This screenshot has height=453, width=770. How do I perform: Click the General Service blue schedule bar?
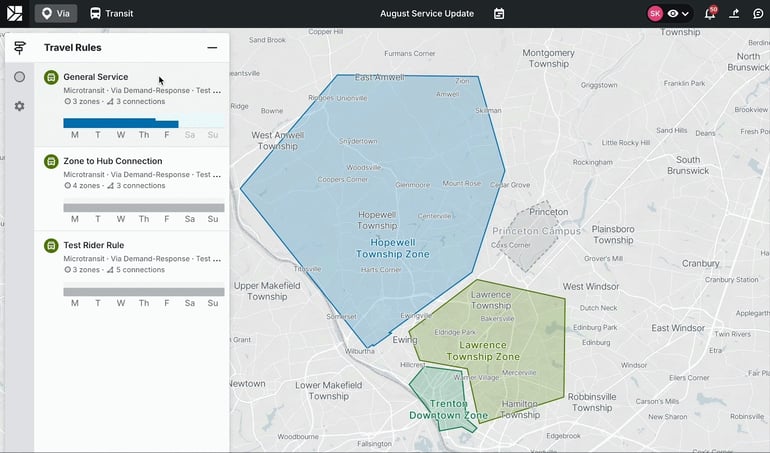click(120, 124)
